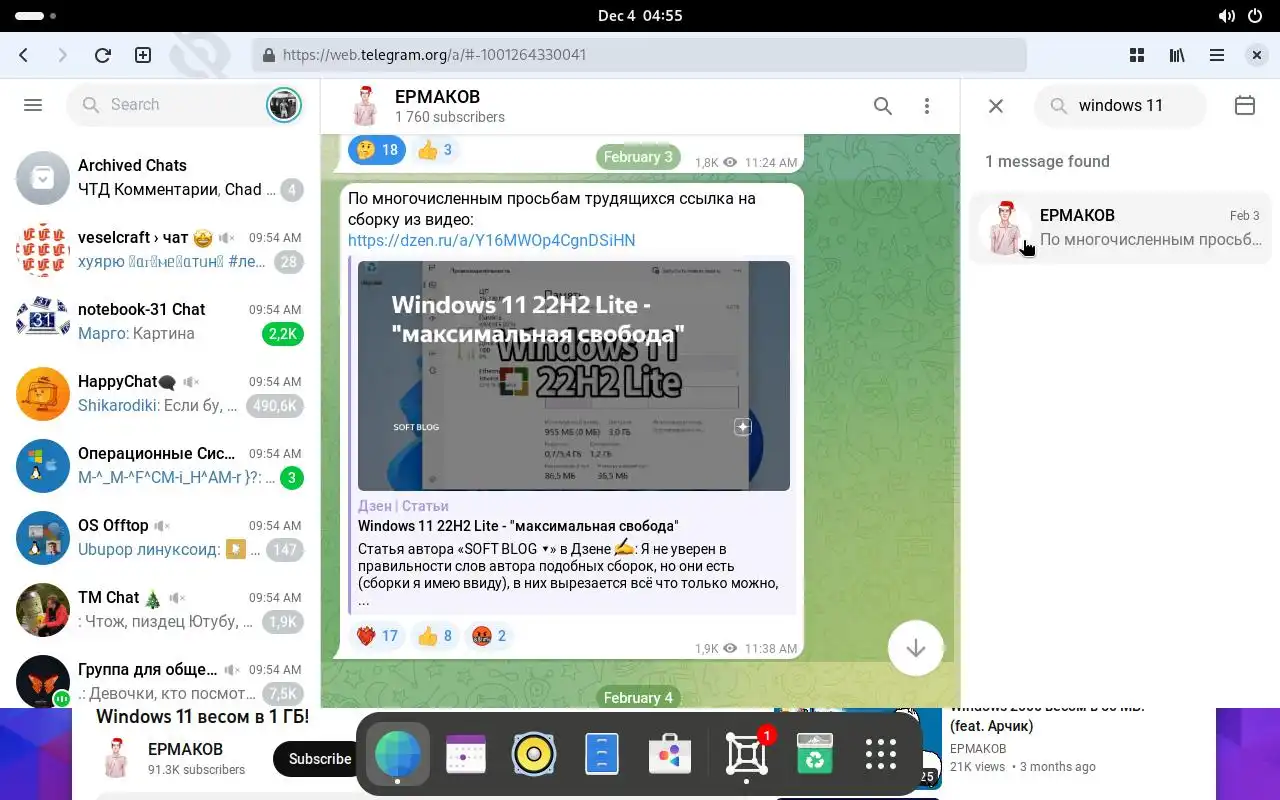The image size is (1280, 800).
Task: Open Telegram main menu hamburger
Action: 33,104
